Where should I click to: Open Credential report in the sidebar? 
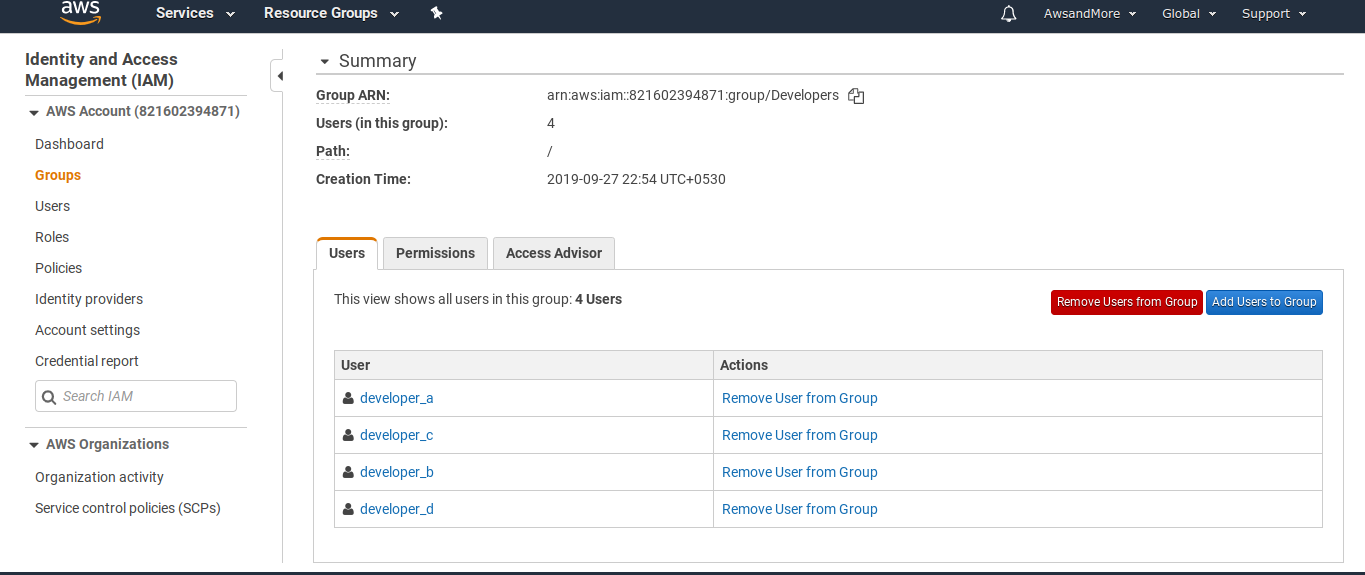(87, 361)
